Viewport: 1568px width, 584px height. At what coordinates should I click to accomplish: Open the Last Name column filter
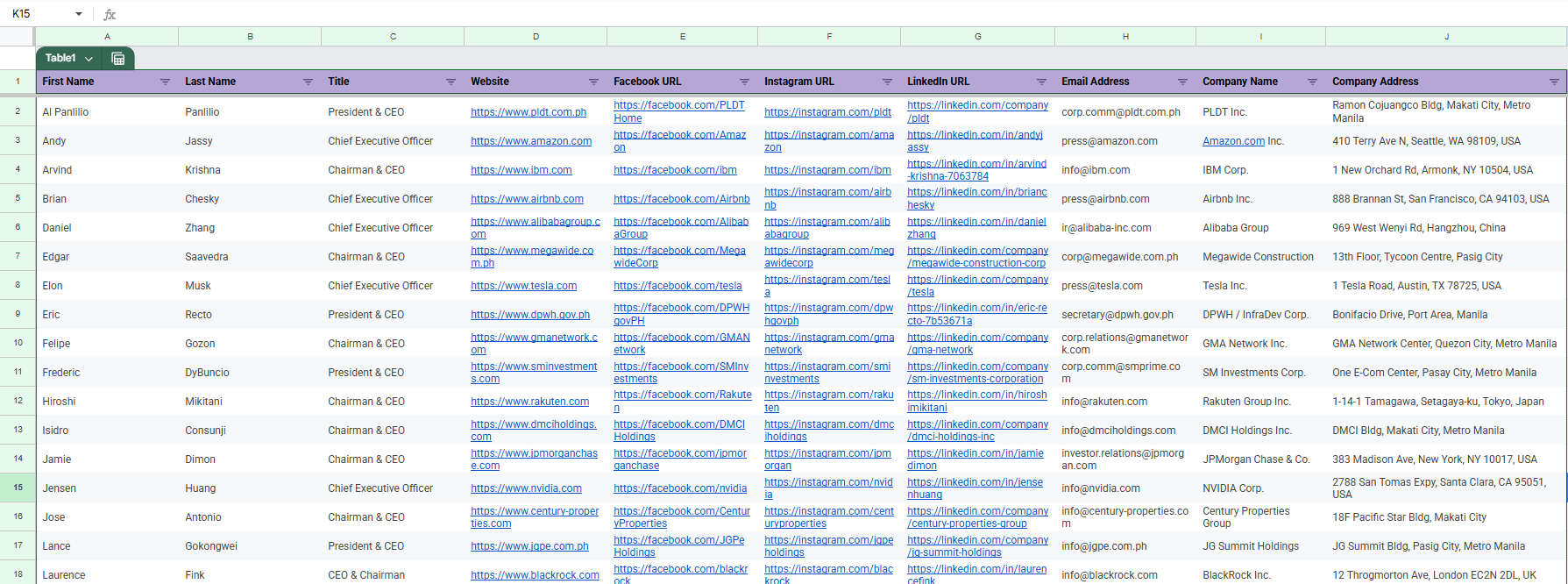308,82
